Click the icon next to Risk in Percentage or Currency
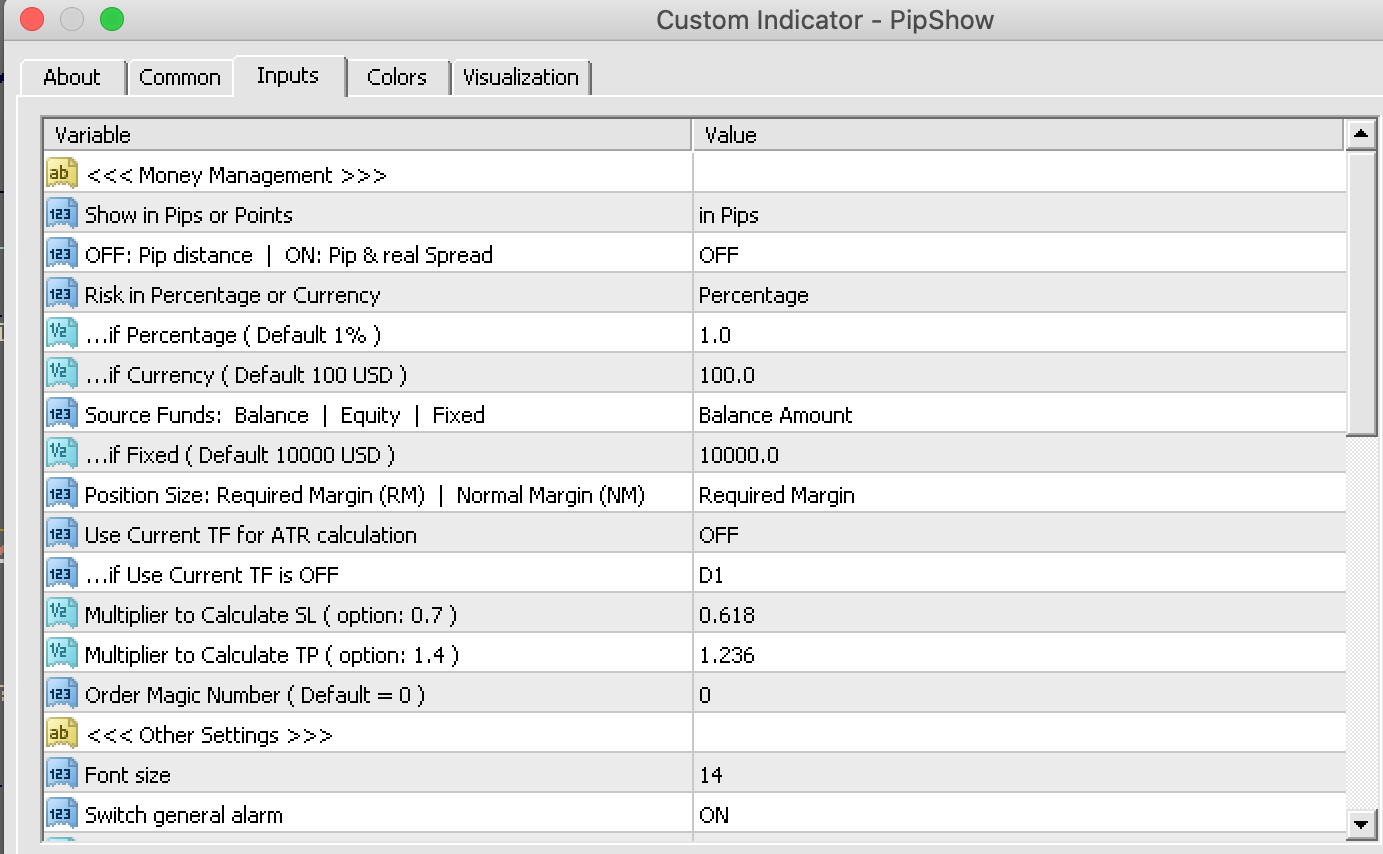This screenshot has height=854, width=1383. [x=61, y=295]
